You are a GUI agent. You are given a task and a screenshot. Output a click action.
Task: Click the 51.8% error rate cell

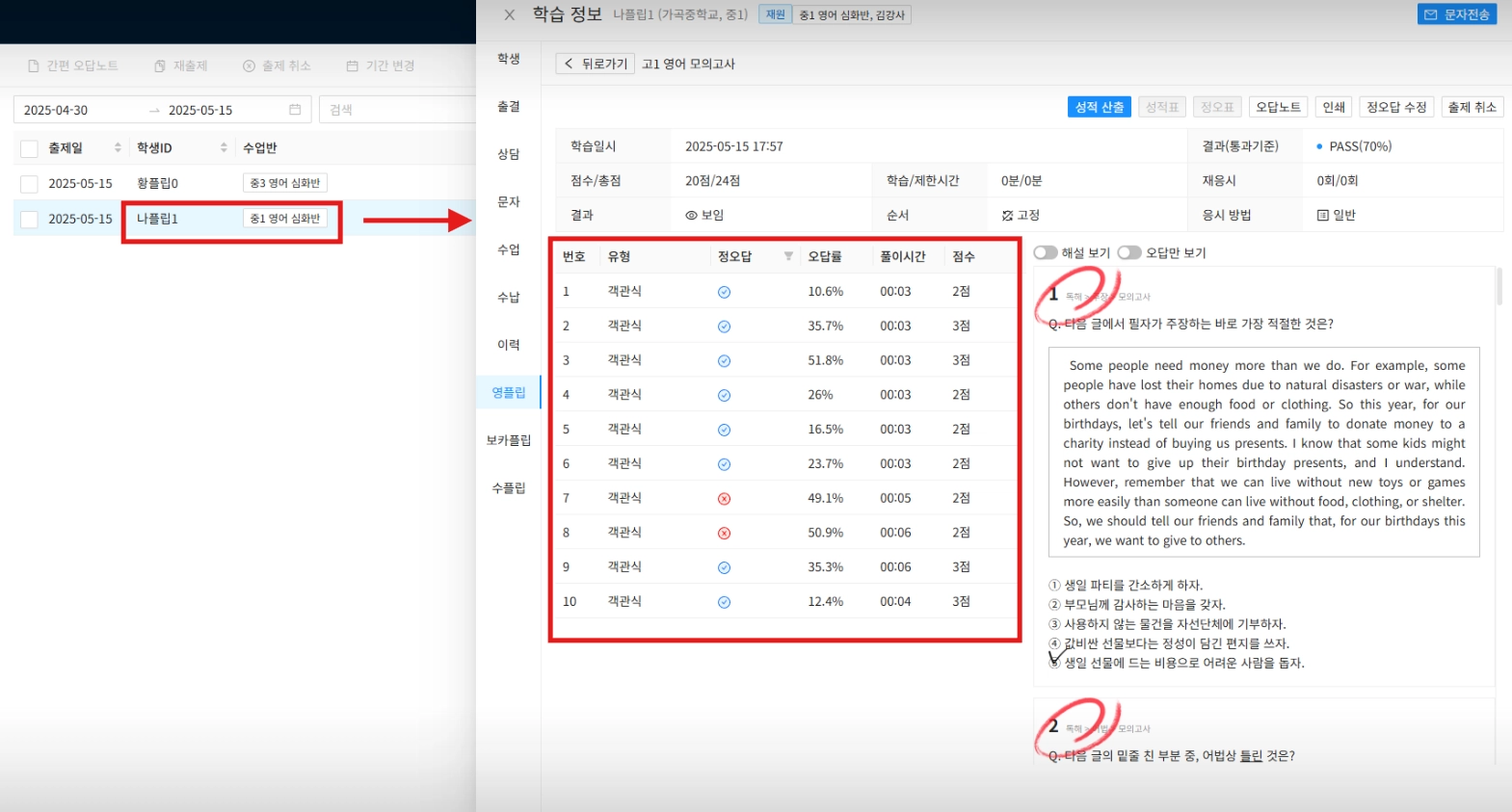click(x=826, y=360)
